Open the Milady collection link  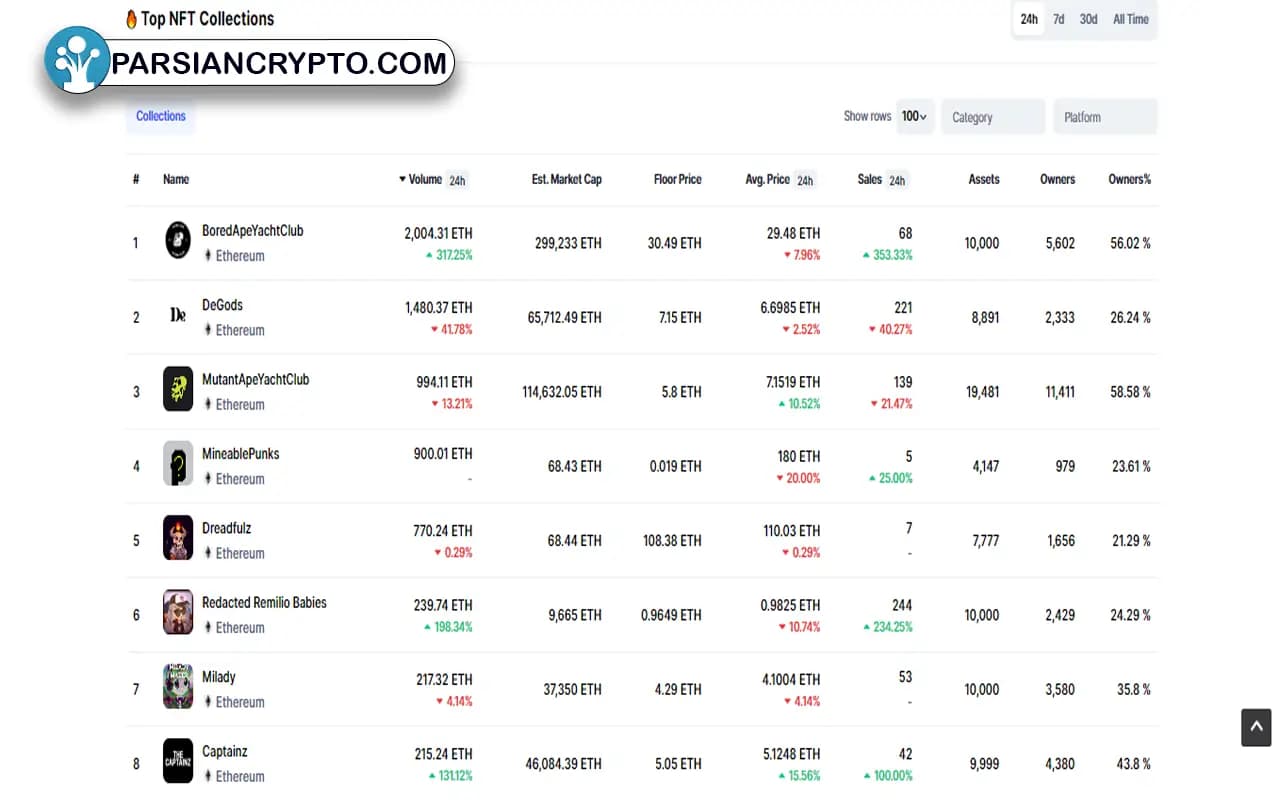click(218, 677)
